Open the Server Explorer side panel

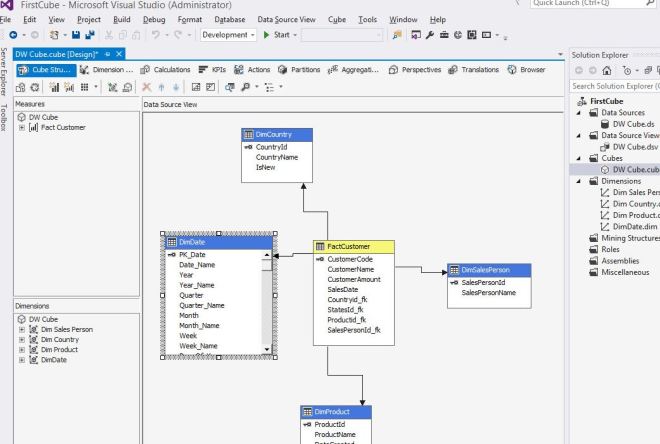click(x=5, y=70)
